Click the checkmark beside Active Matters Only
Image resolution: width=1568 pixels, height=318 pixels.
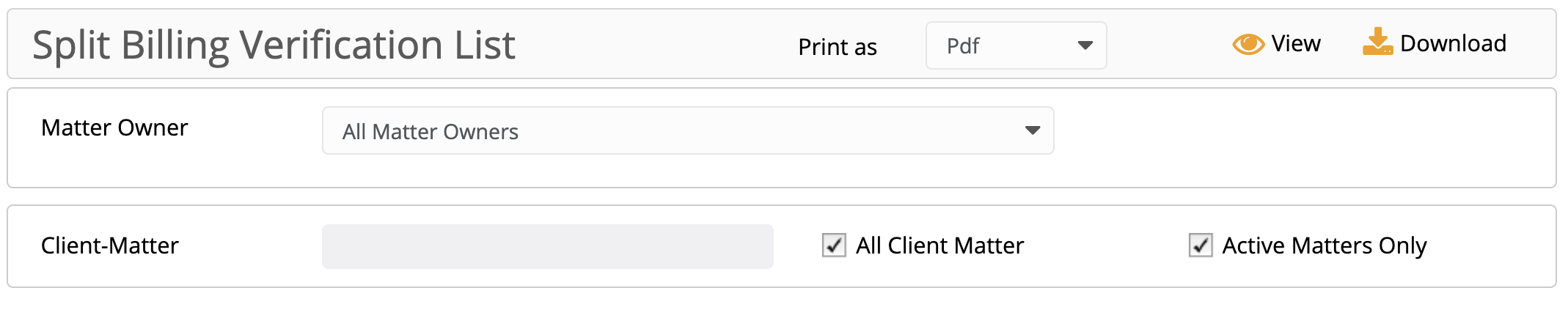pyautogui.click(x=1200, y=245)
